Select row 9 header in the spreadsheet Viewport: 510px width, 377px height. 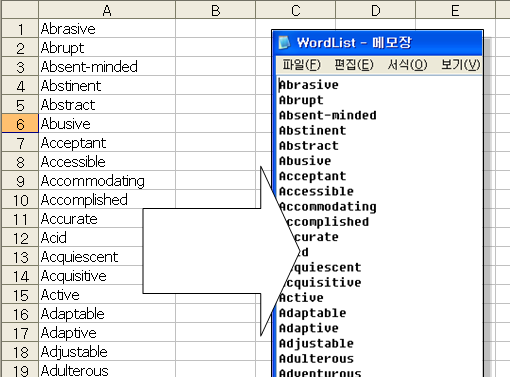click(20, 180)
